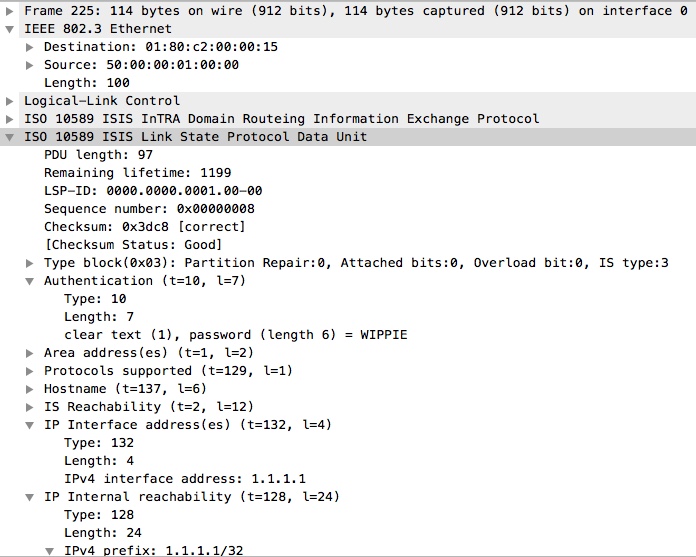Expand the Destination 01:80:c2:00:00:15 field
Viewport: 696px width, 557px height.
point(30,47)
